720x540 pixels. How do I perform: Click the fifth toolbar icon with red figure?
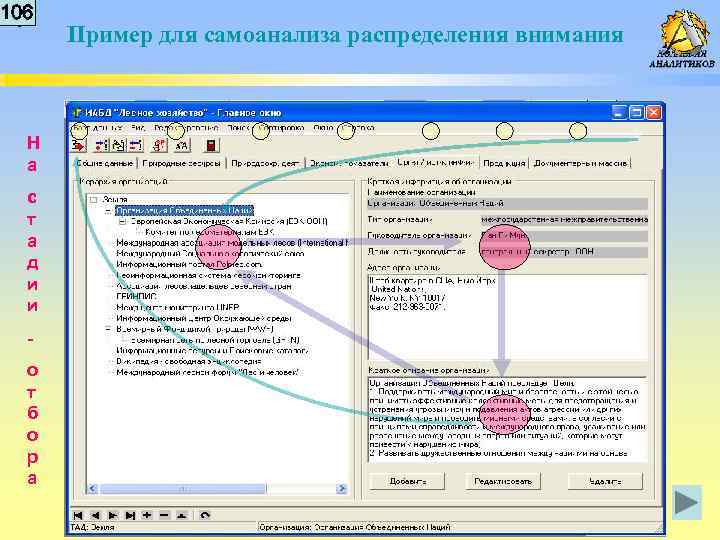(x=159, y=146)
